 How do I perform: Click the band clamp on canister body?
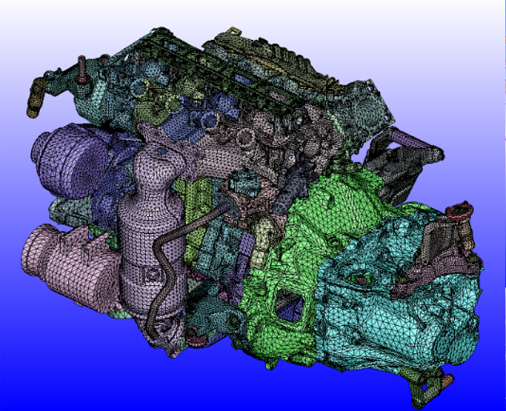(152, 274)
